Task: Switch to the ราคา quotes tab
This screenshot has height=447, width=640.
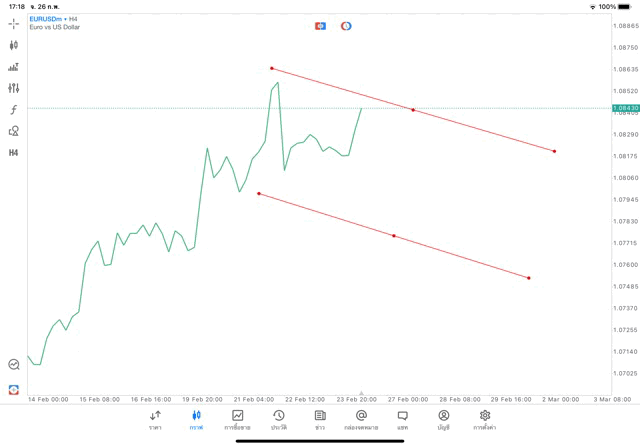Action: point(155,419)
